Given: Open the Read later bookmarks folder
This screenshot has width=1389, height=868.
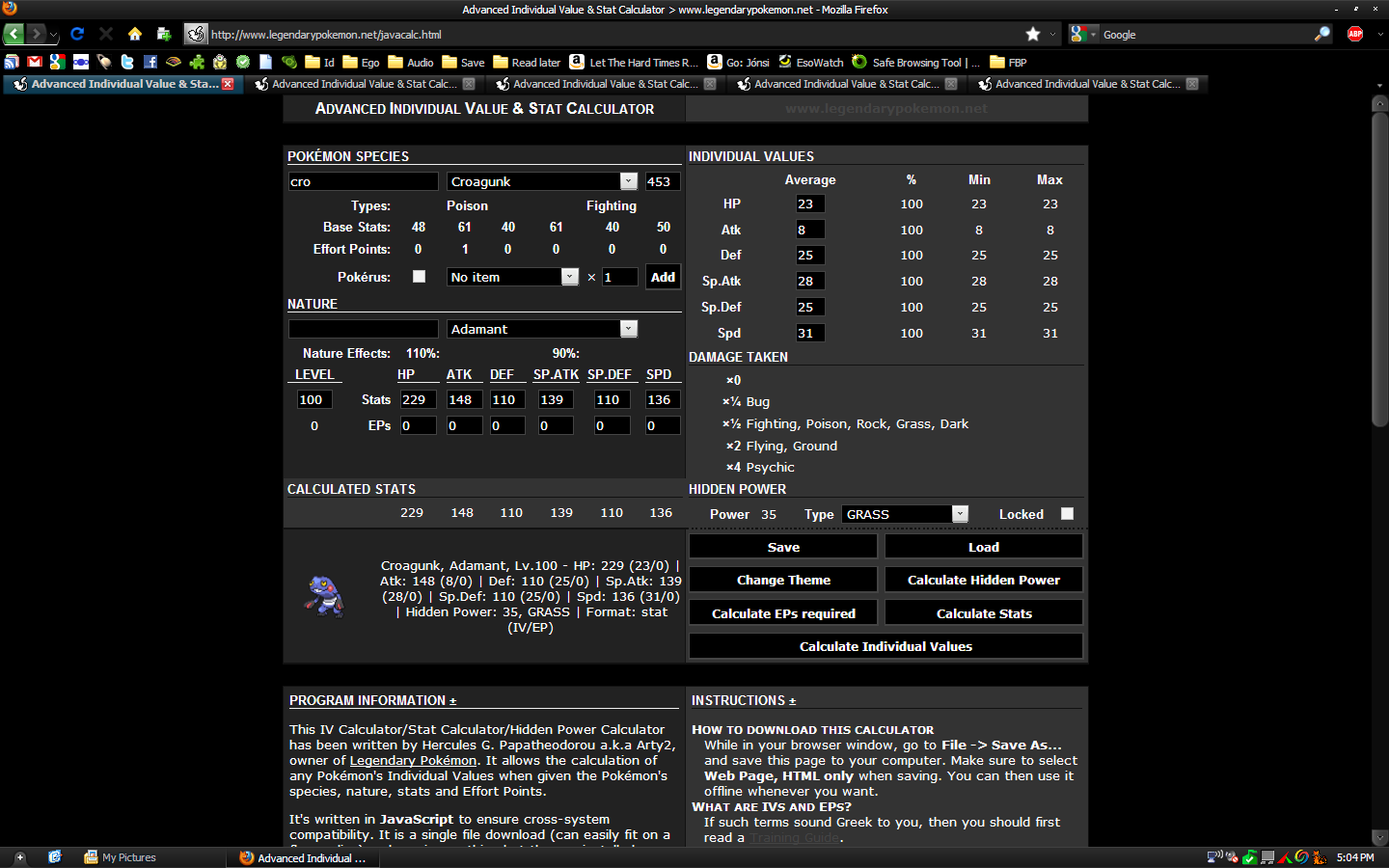Looking at the screenshot, I should pos(527,62).
